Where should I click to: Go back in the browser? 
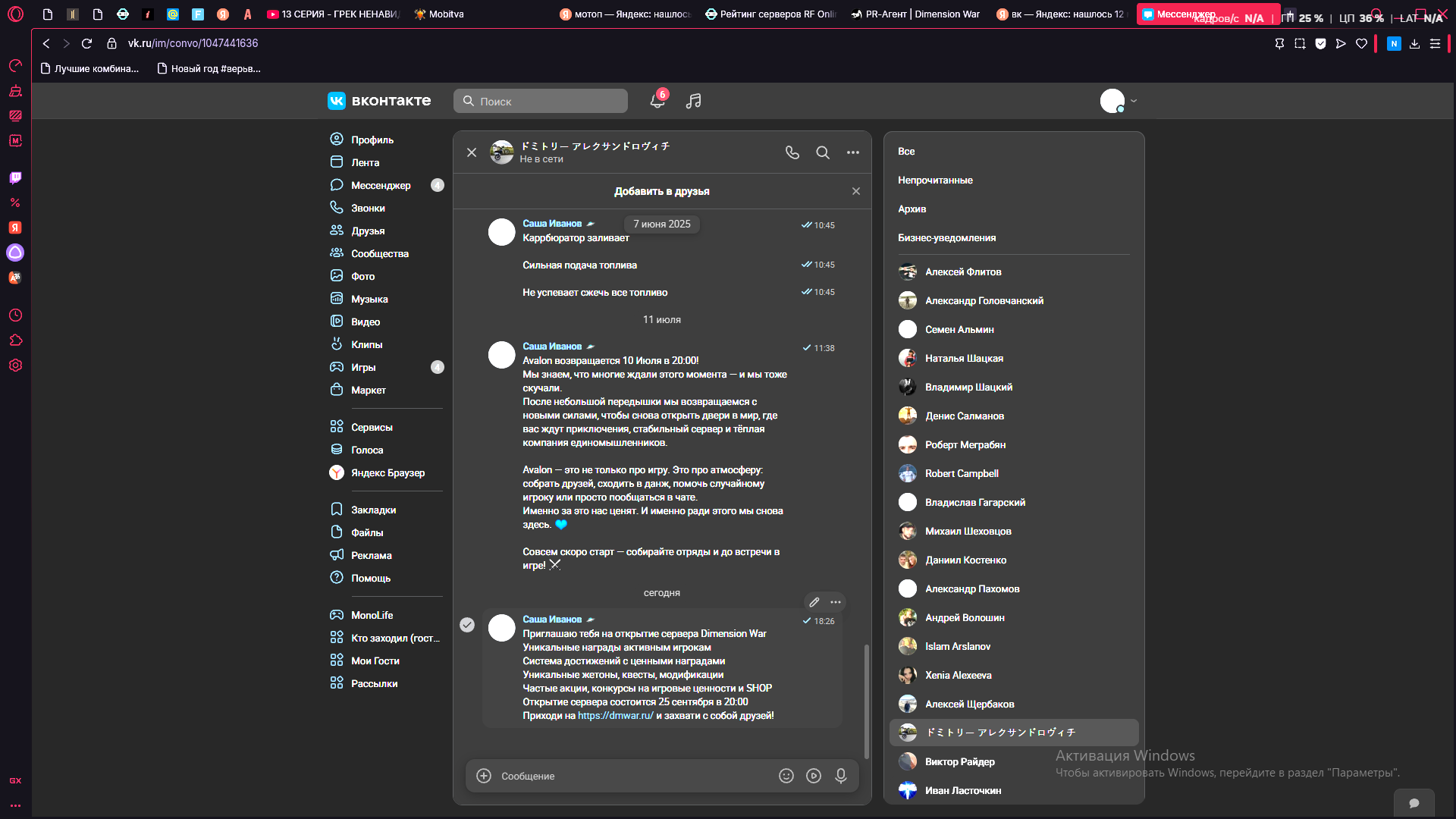pos(46,43)
